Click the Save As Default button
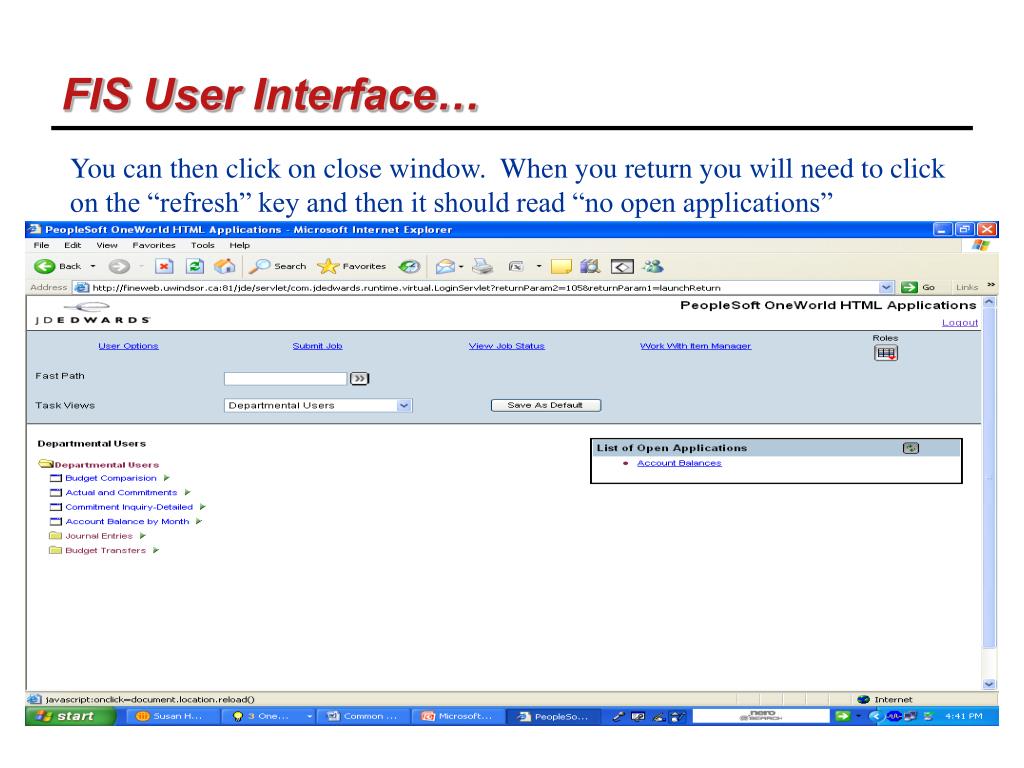Image resolution: width=1024 pixels, height=768 pixels. (x=545, y=406)
